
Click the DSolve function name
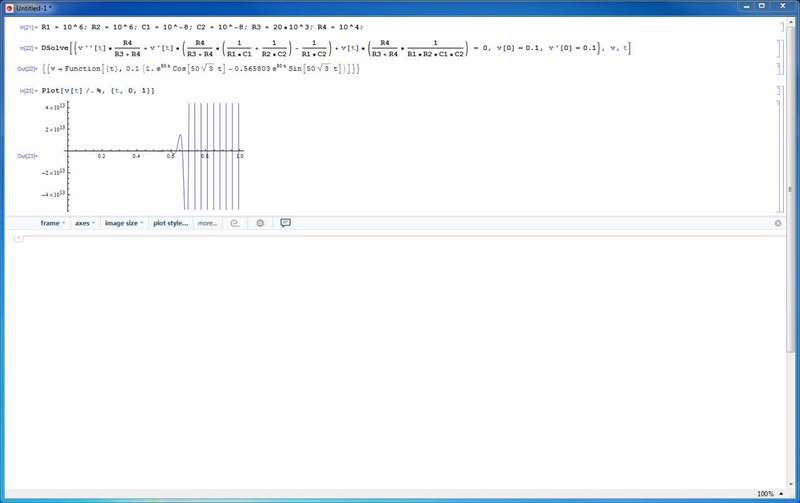point(55,47)
